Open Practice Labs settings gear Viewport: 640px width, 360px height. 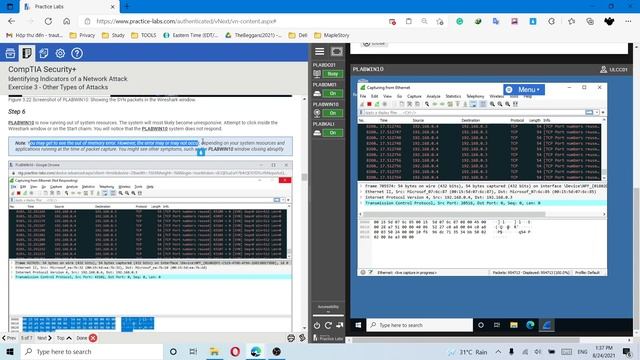60,53
